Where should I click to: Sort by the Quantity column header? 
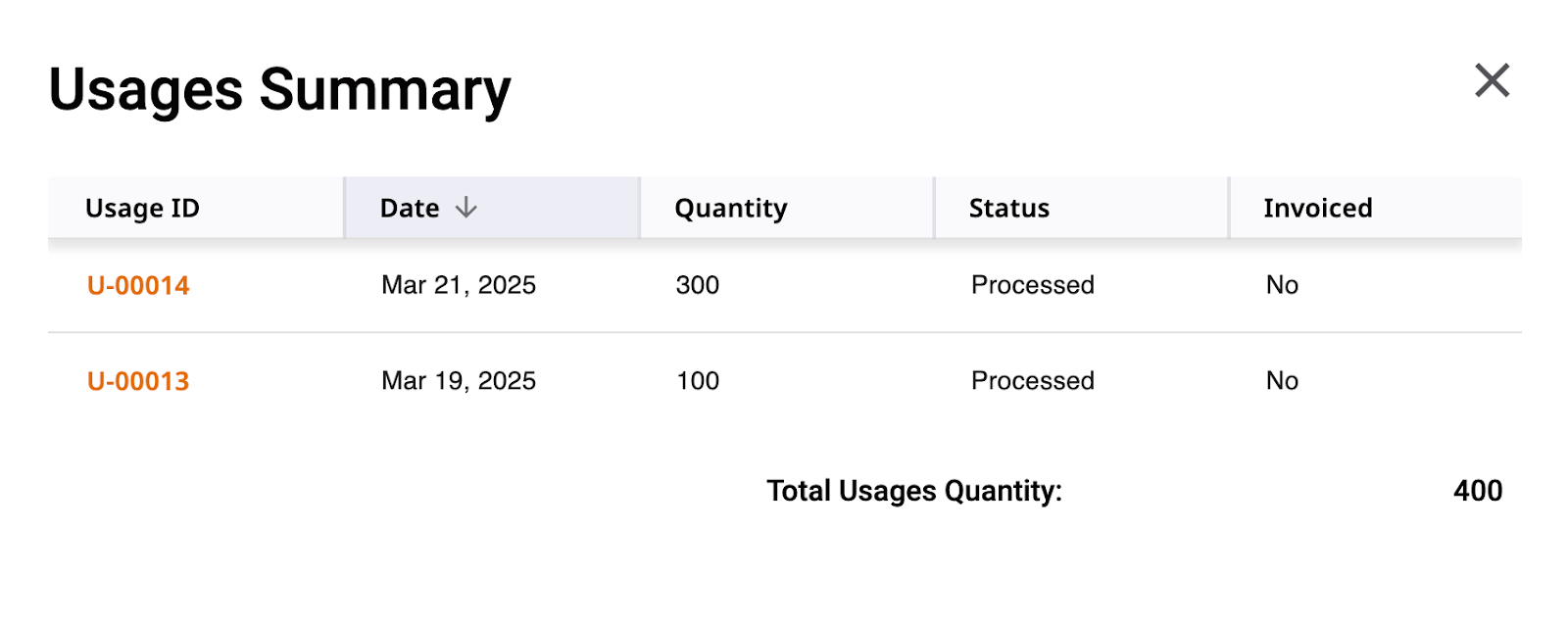(787, 208)
